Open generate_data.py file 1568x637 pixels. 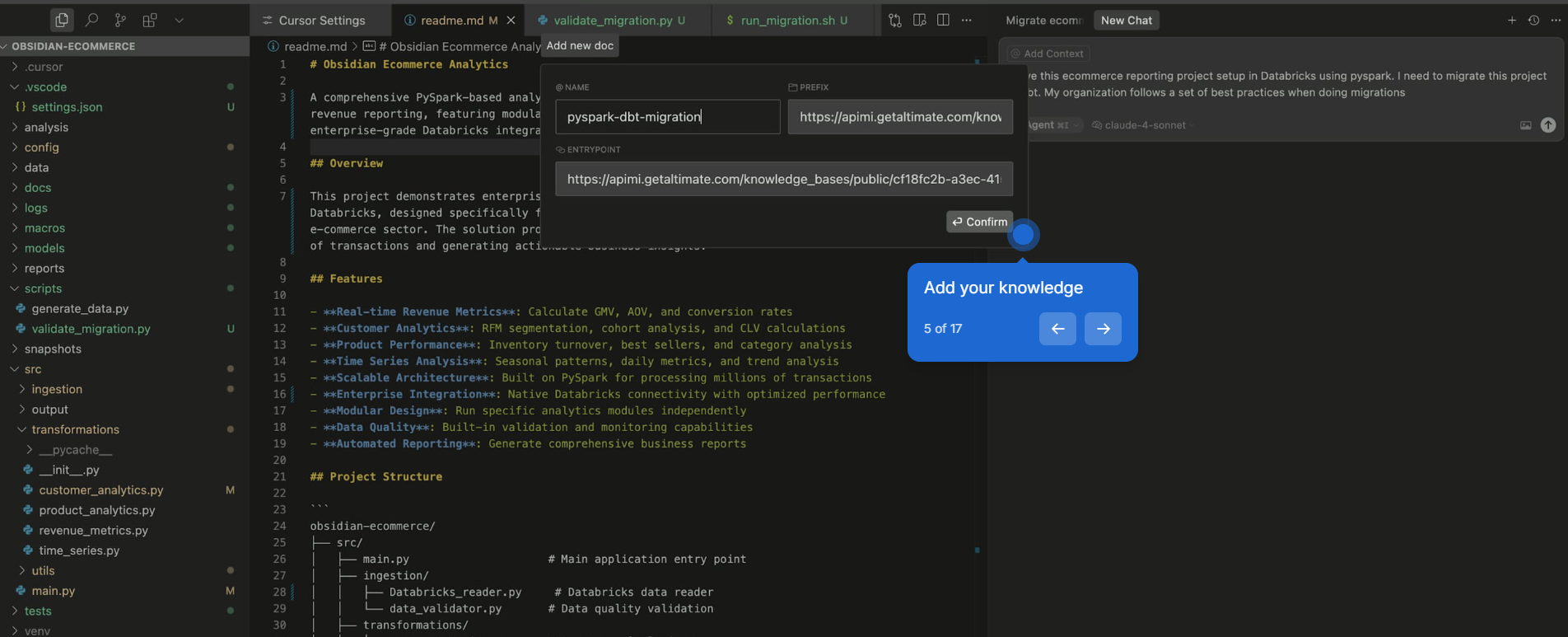[x=124, y=309]
